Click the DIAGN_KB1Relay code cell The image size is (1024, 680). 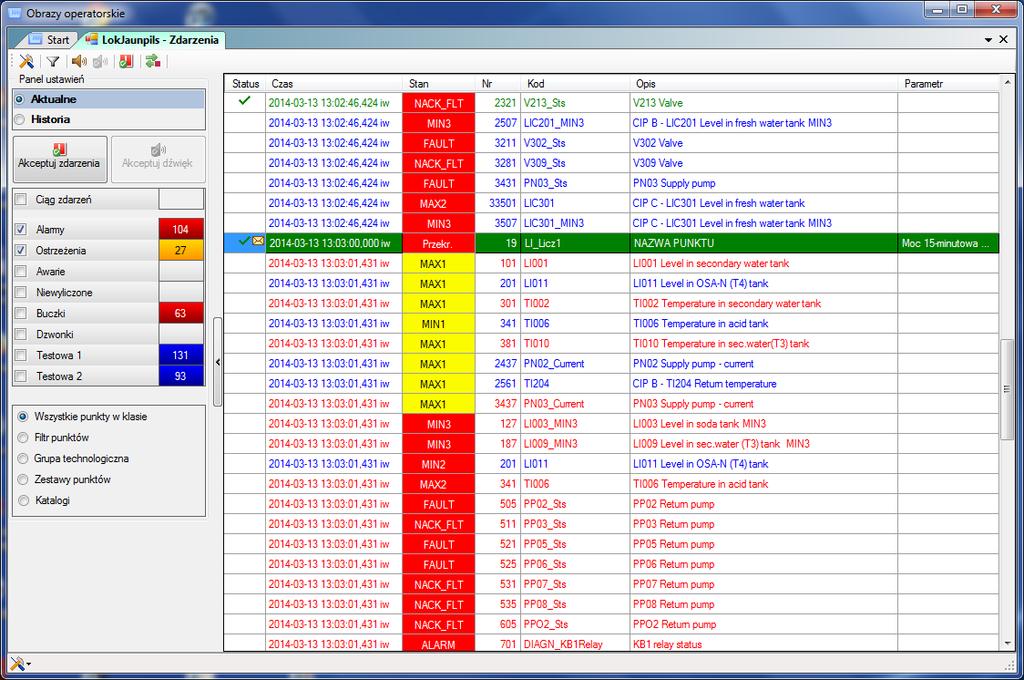(x=575, y=644)
